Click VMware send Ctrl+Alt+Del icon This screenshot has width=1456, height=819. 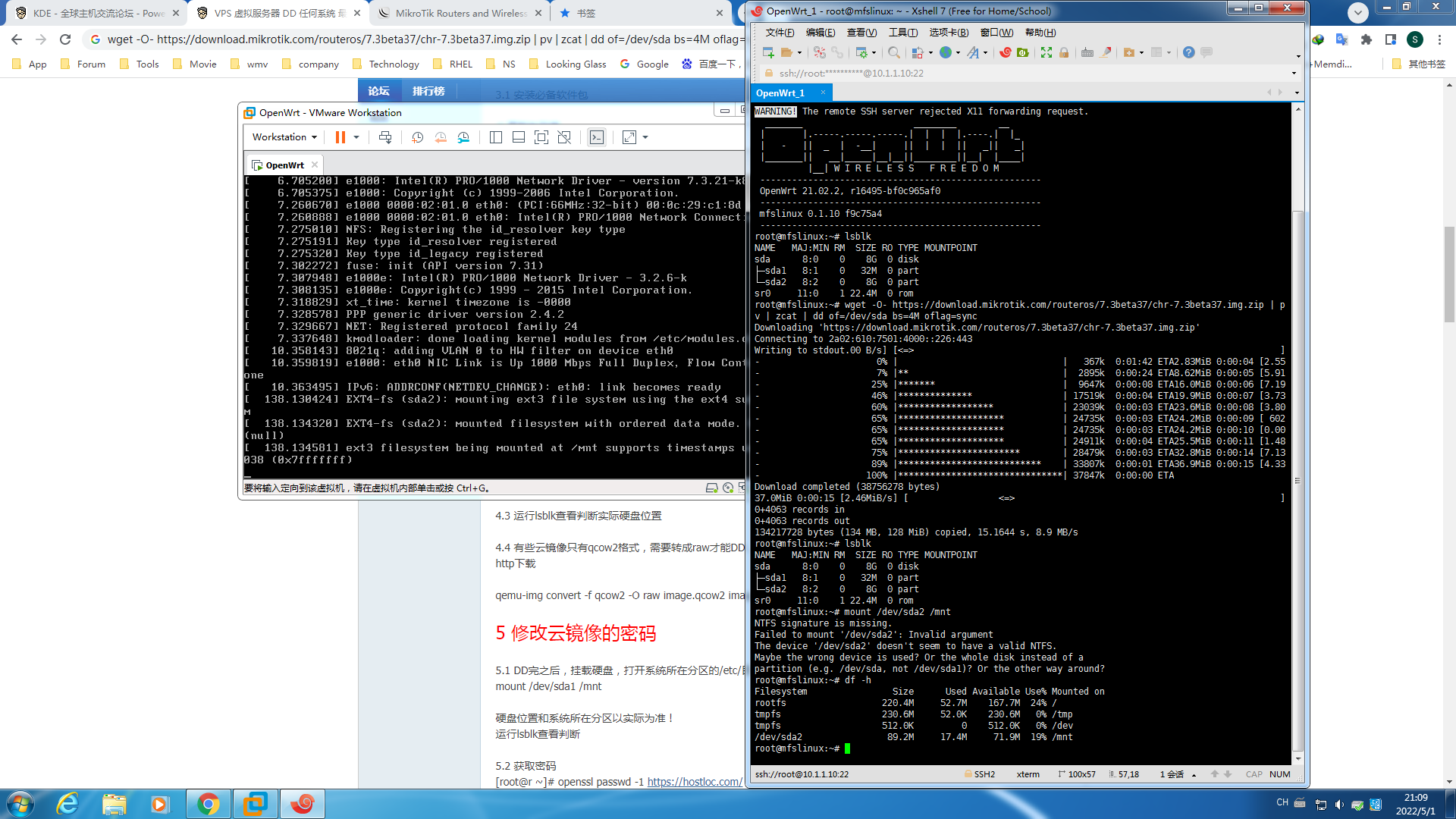[385, 137]
